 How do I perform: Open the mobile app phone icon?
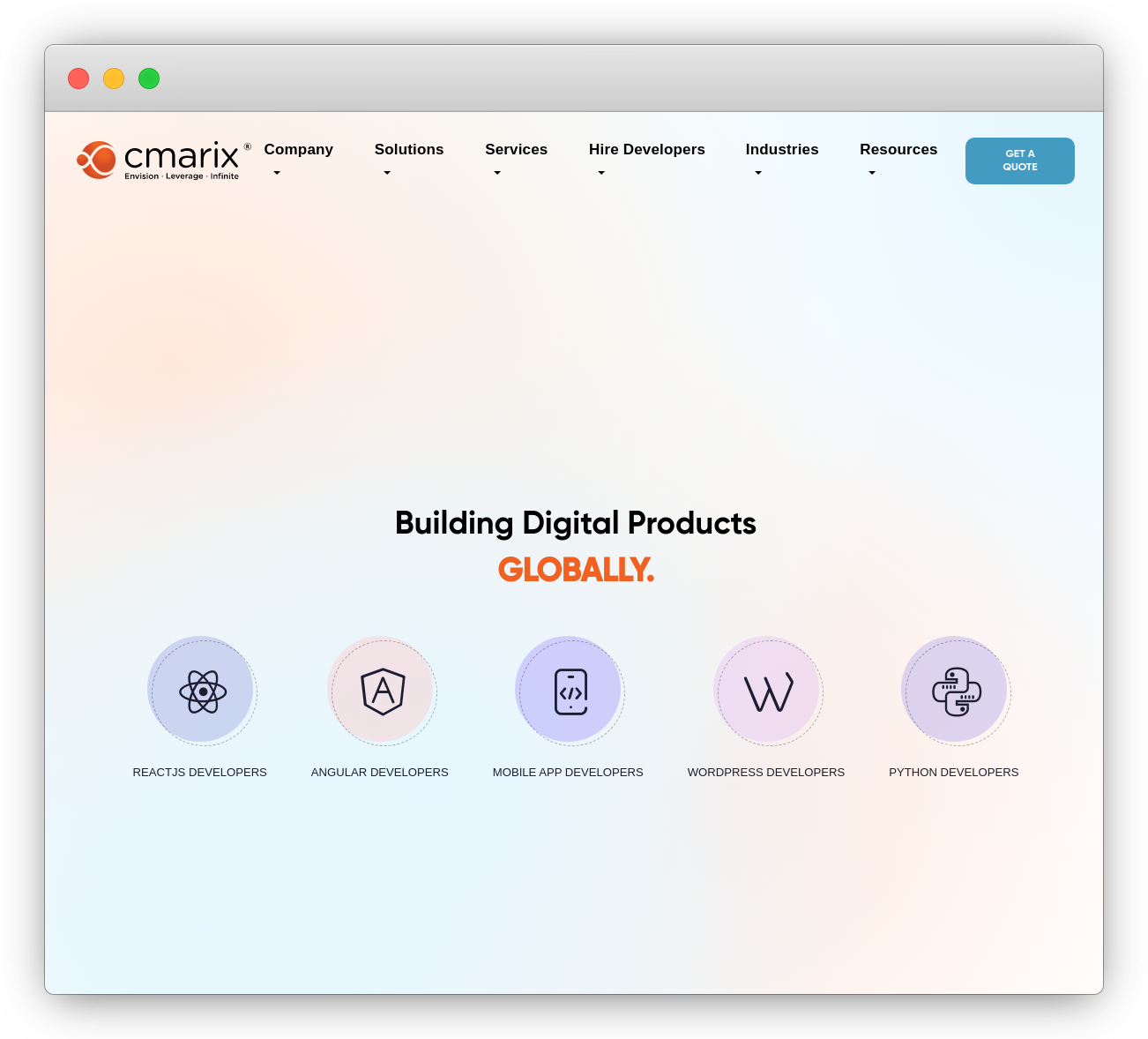click(x=571, y=691)
